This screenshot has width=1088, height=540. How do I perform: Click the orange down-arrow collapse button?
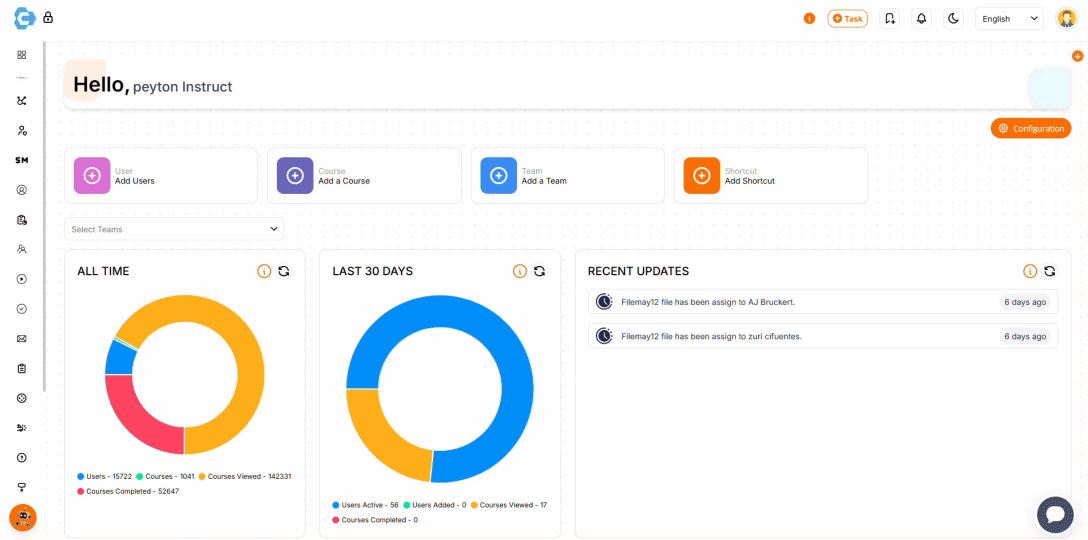click(1077, 56)
